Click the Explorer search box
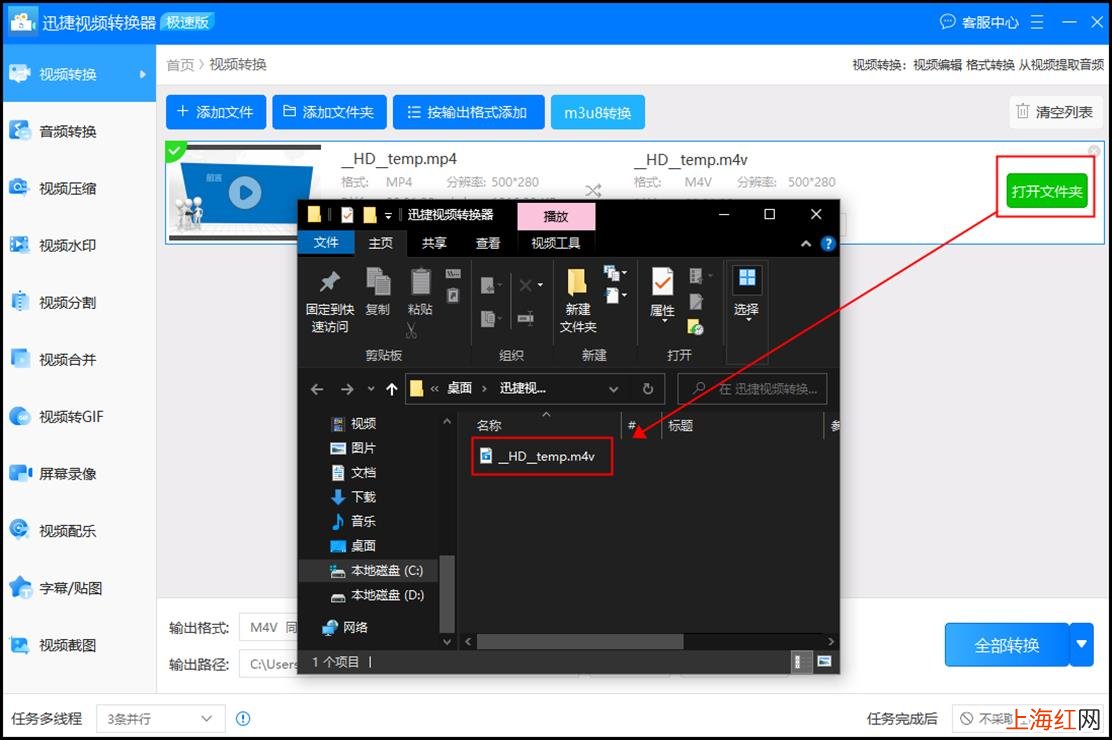Image resolution: width=1112 pixels, height=740 pixels. point(752,389)
